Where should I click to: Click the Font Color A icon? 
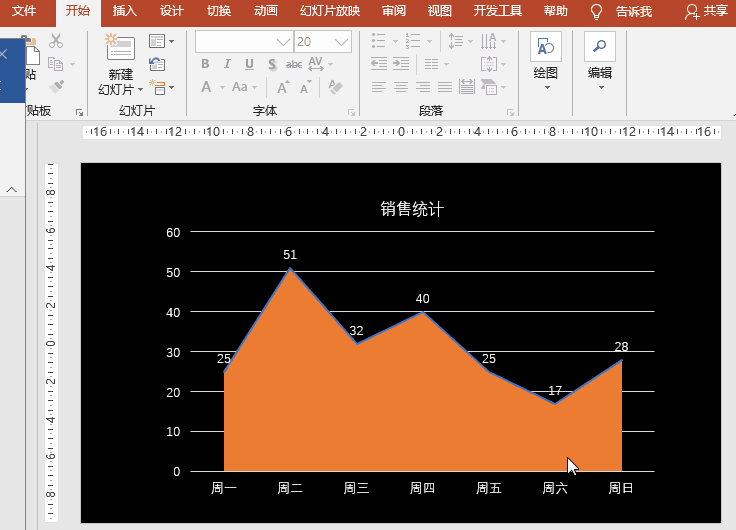206,87
